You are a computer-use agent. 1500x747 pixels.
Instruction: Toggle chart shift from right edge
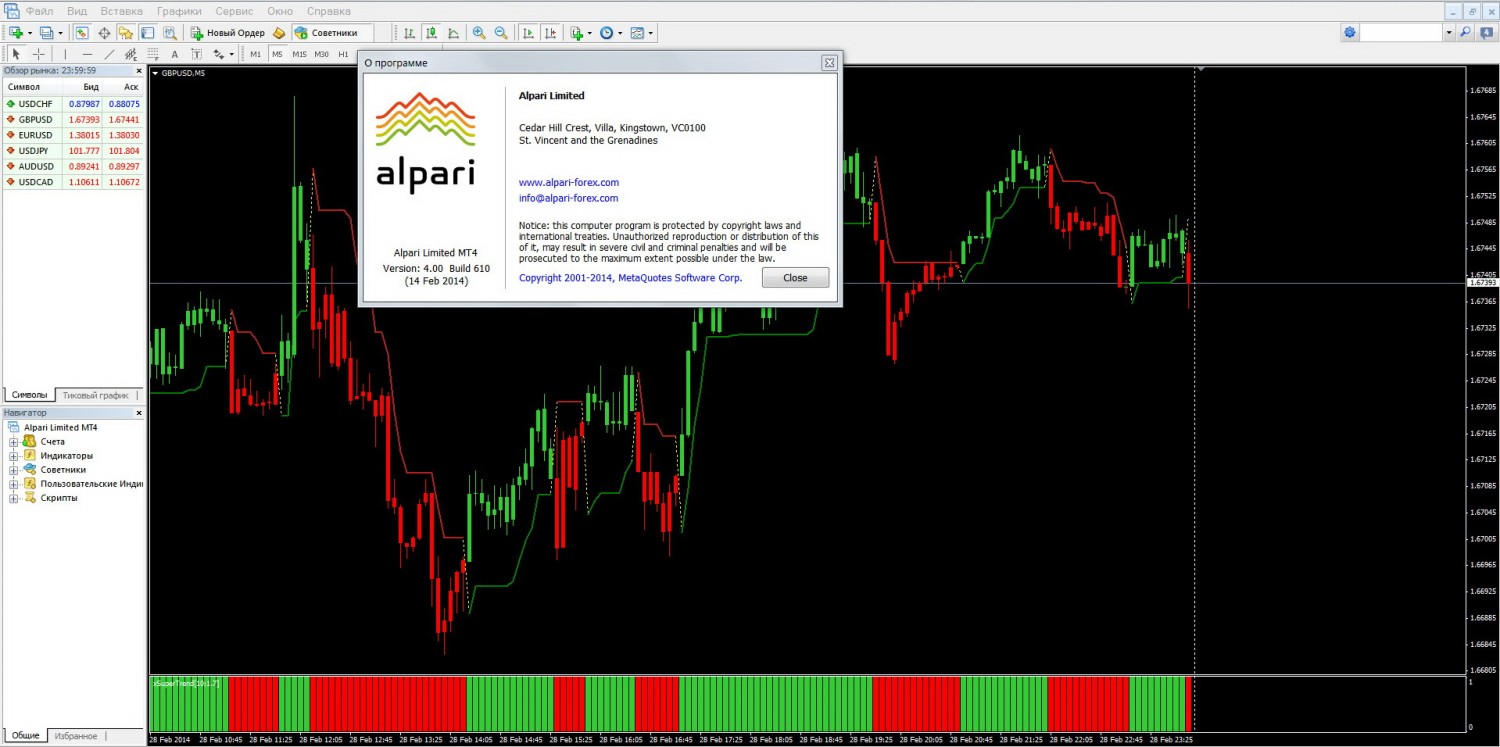coord(549,33)
